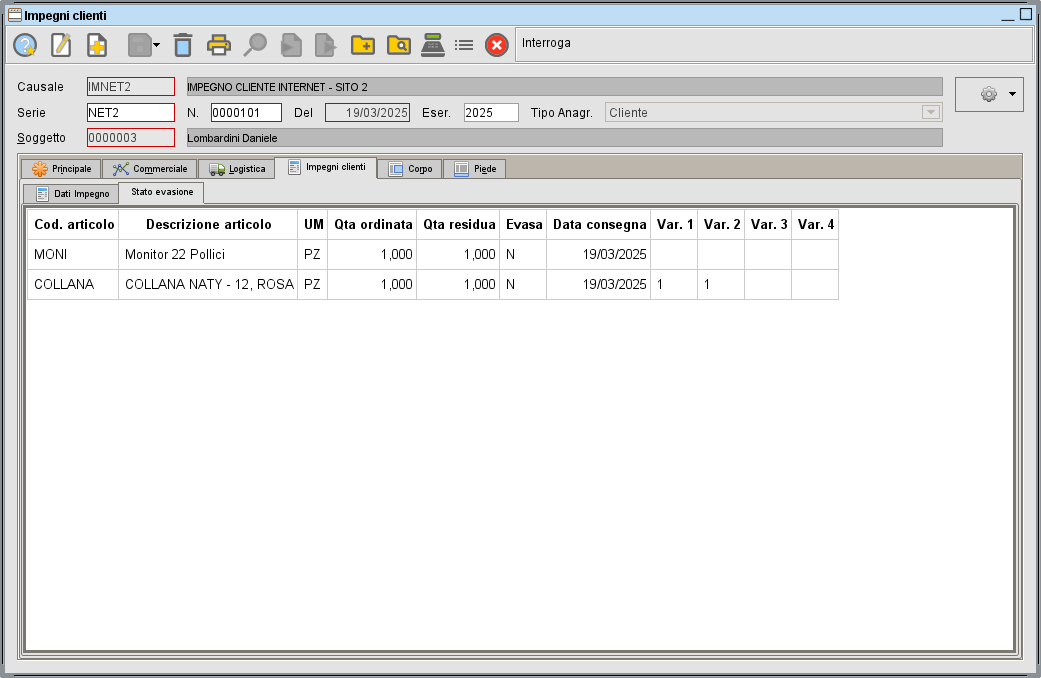Screen dimensions: 1041x678
Task: Select the list view icon
Action: pos(463,45)
